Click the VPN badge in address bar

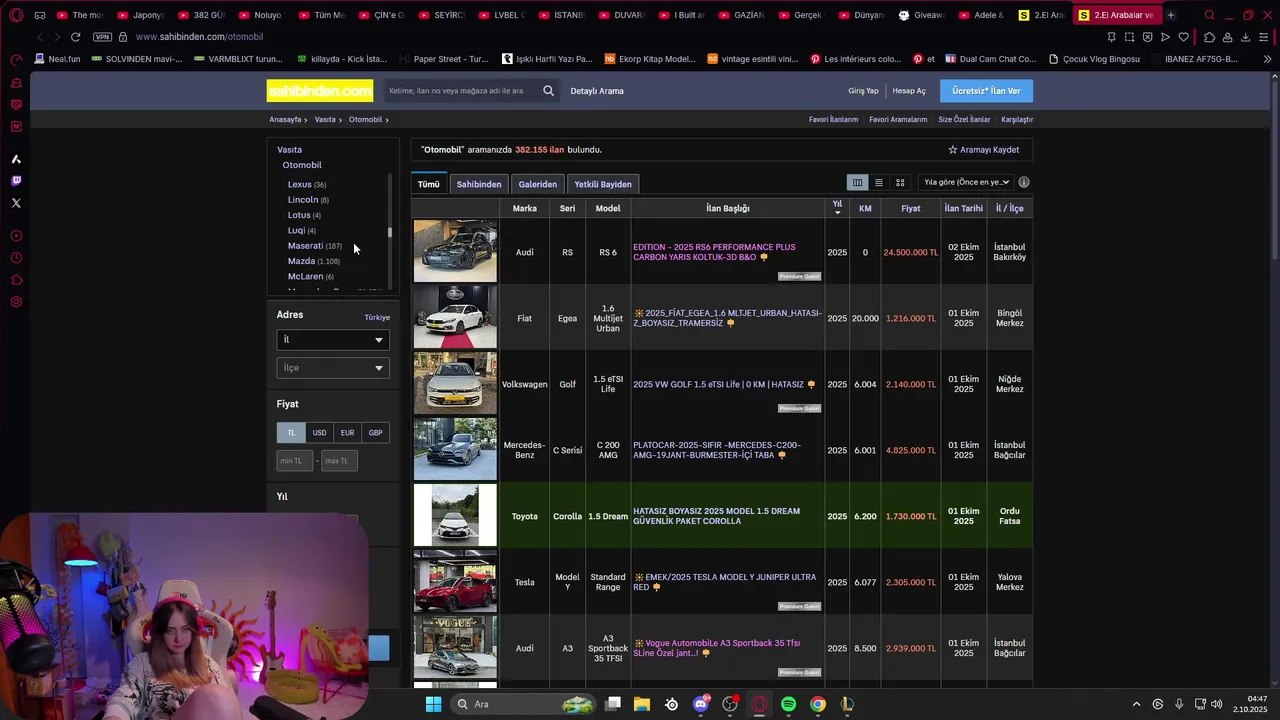point(102,37)
